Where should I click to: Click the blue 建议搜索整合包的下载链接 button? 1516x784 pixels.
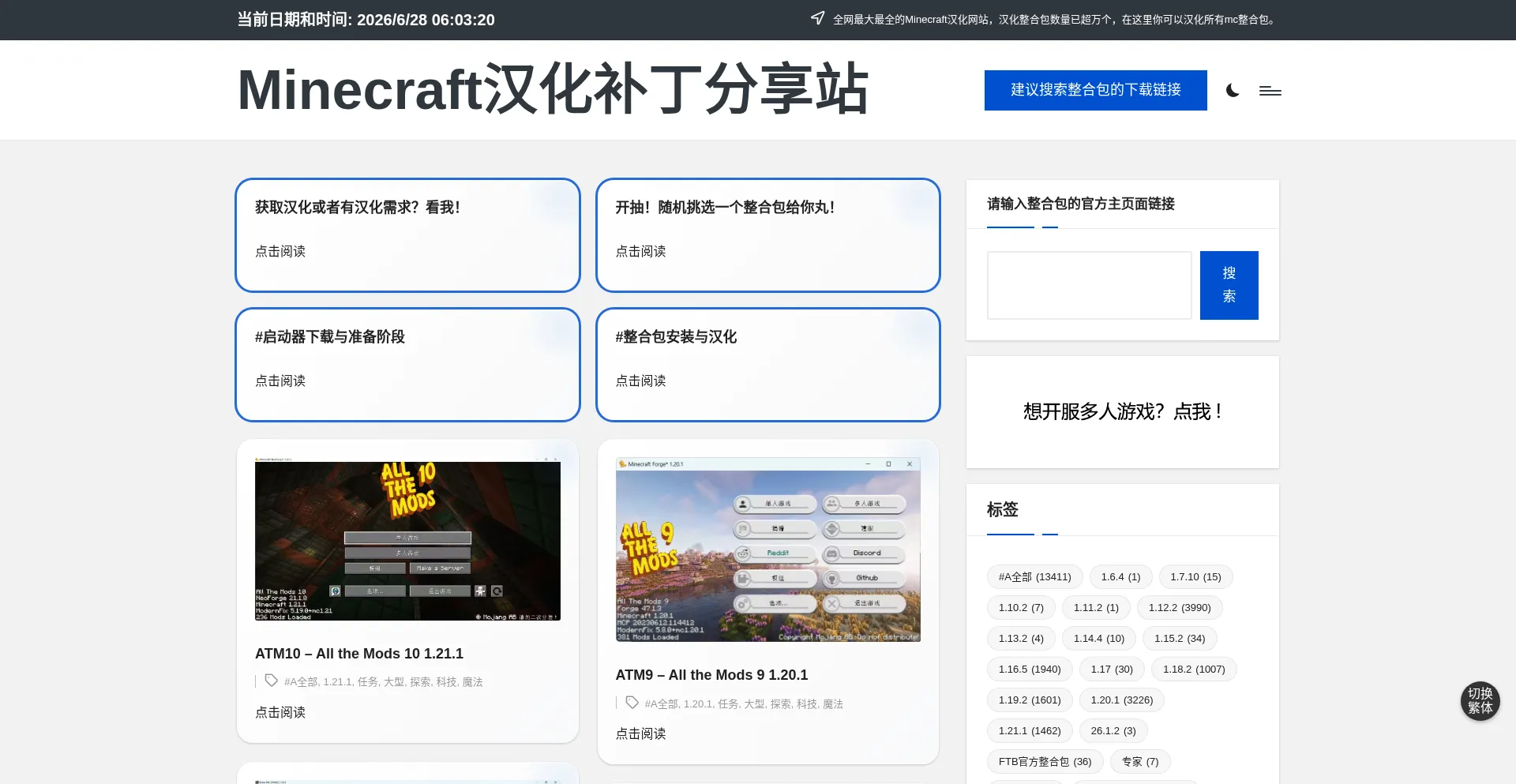(x=1095, y=90)
